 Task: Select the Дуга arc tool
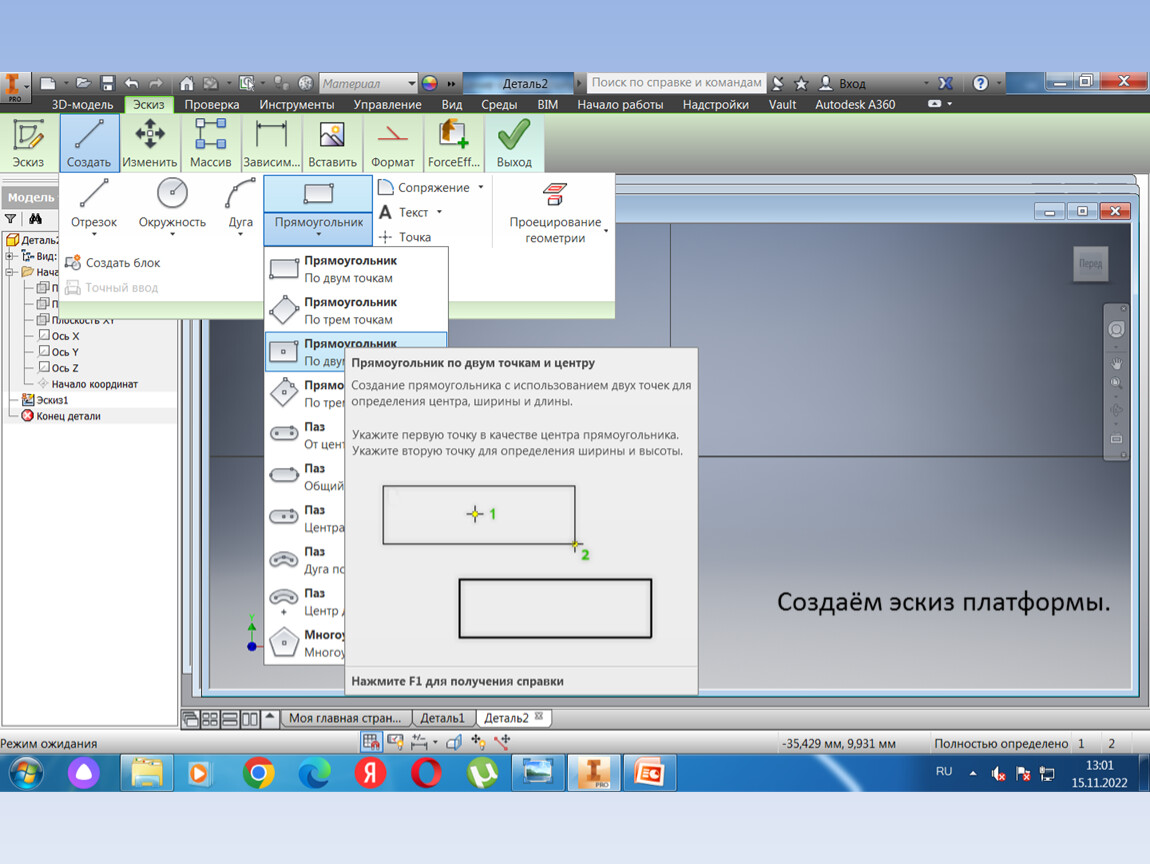241,204
